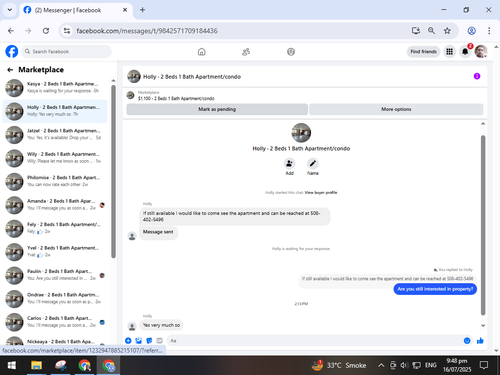Focus the Search Facebook field

[x=67, y=52]
